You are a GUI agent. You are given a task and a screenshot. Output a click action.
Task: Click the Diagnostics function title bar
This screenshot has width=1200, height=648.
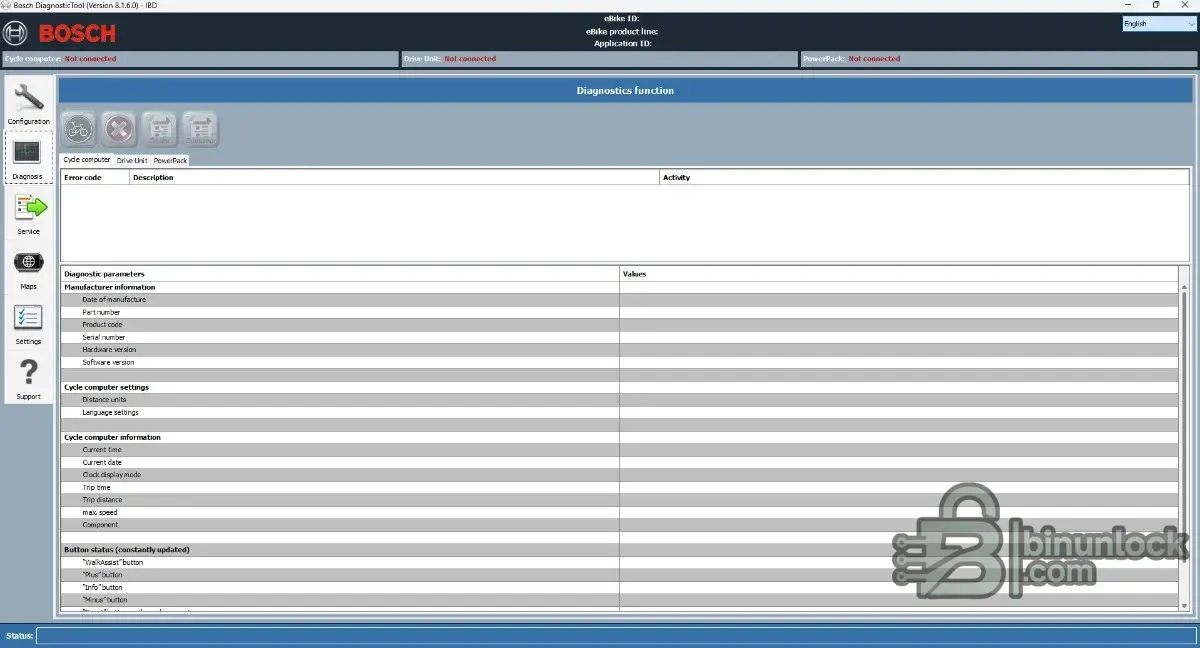(x=625, y=90)
